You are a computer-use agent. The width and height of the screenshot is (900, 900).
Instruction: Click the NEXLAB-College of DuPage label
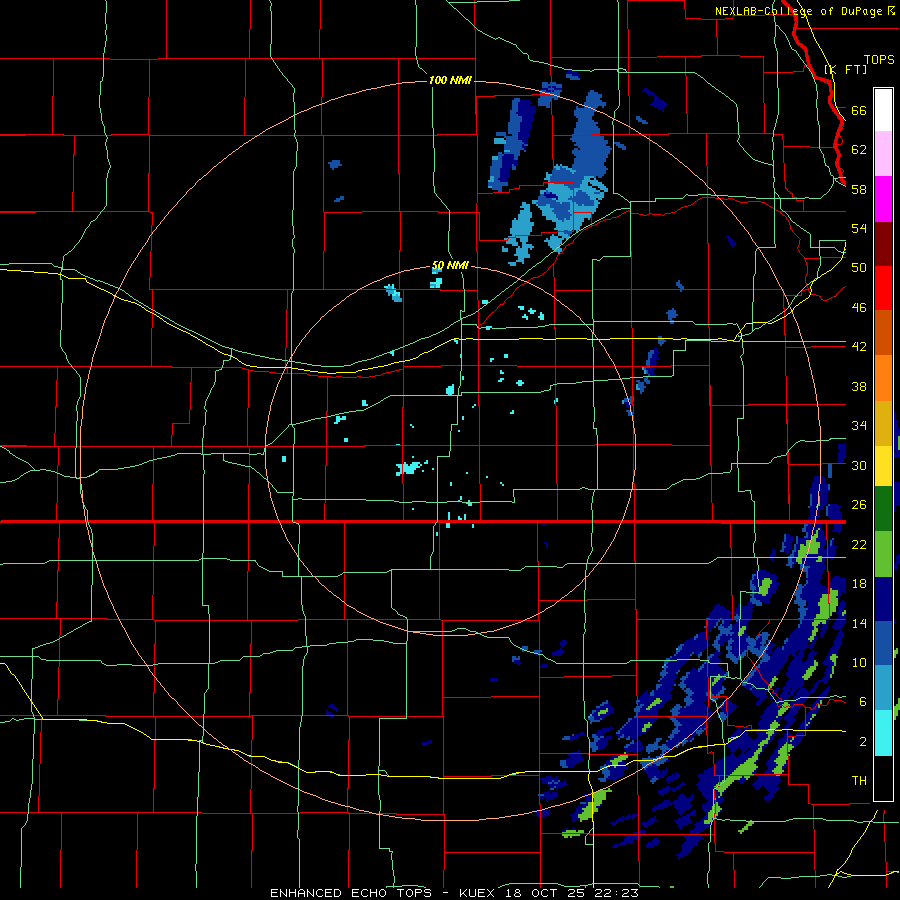point(800,11)
